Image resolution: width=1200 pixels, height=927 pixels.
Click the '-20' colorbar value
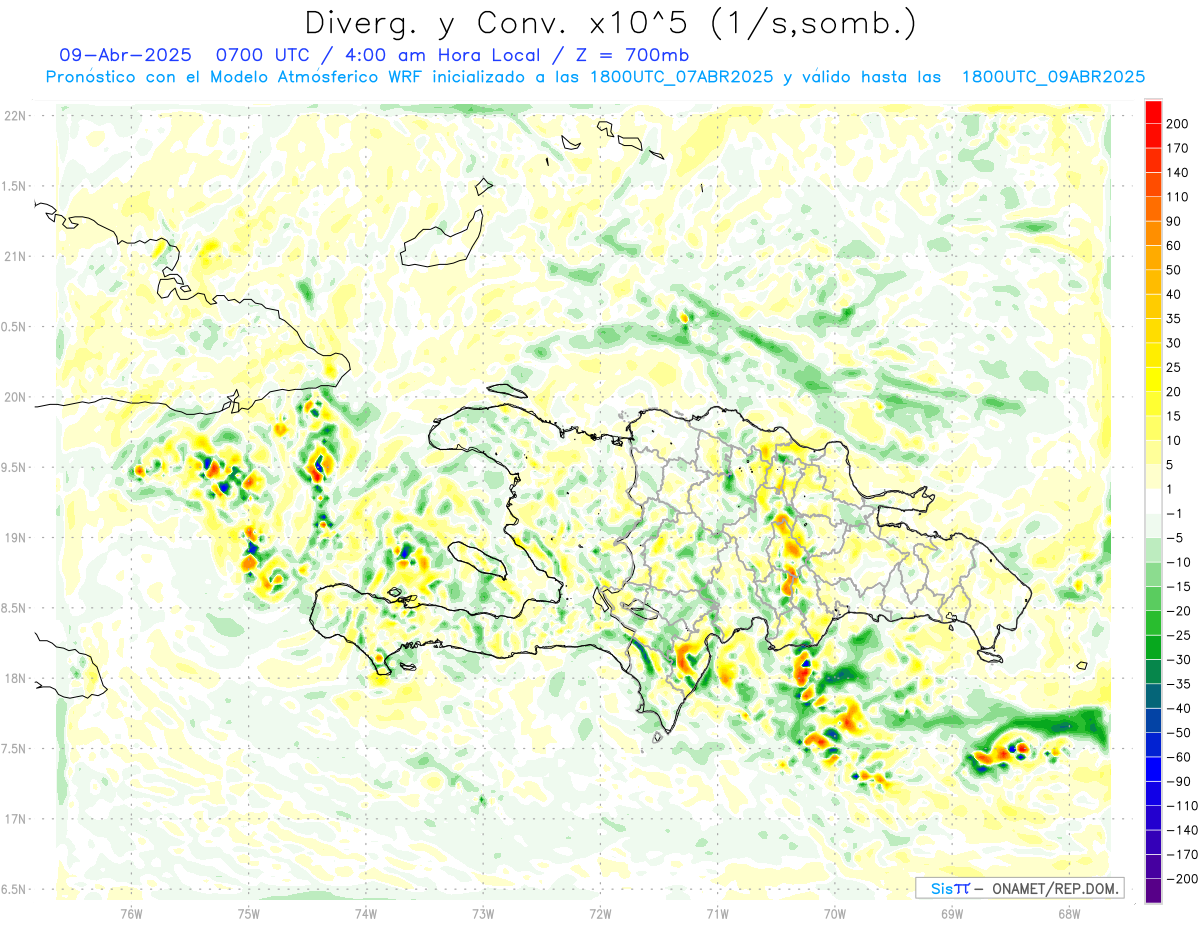[1177, 611]
